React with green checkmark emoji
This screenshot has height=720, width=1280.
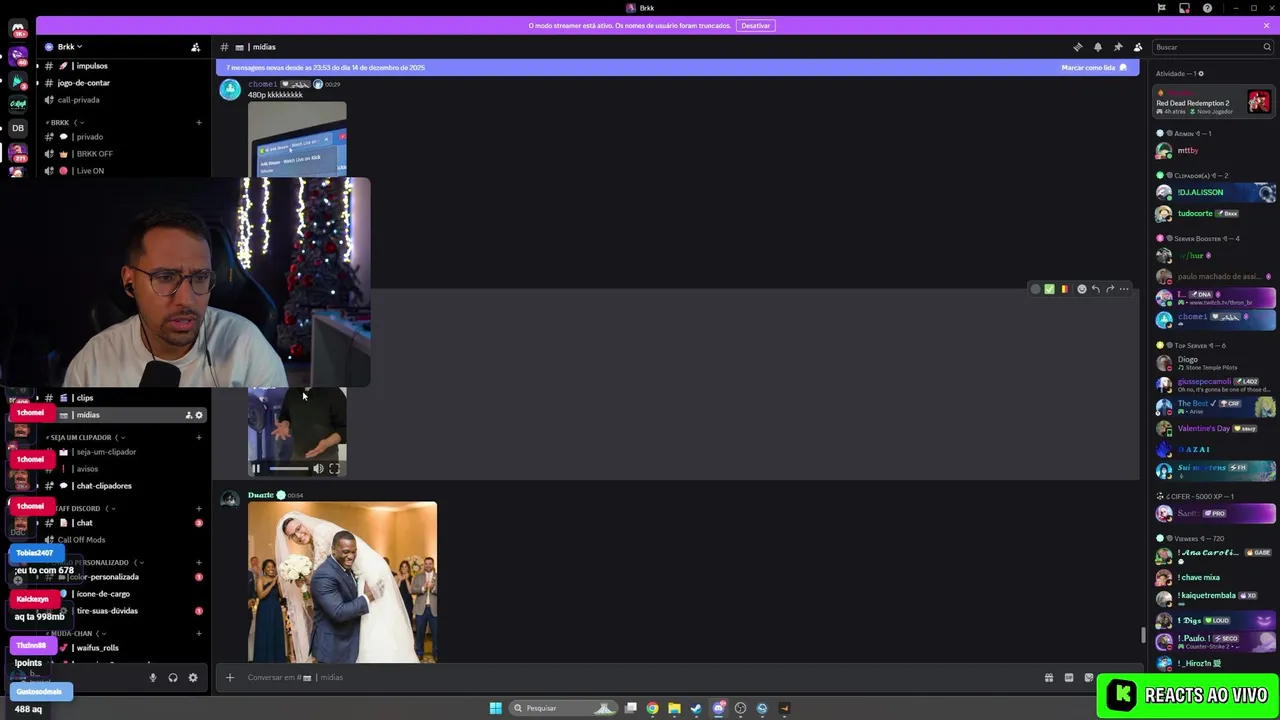(1049, 289)
